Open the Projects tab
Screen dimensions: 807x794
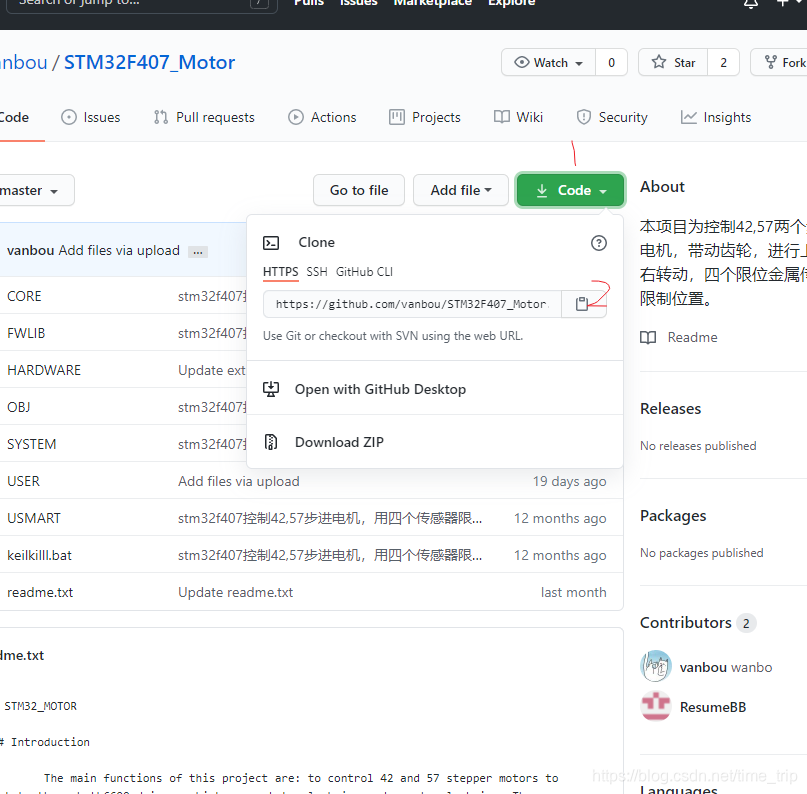tap(425, 117)
